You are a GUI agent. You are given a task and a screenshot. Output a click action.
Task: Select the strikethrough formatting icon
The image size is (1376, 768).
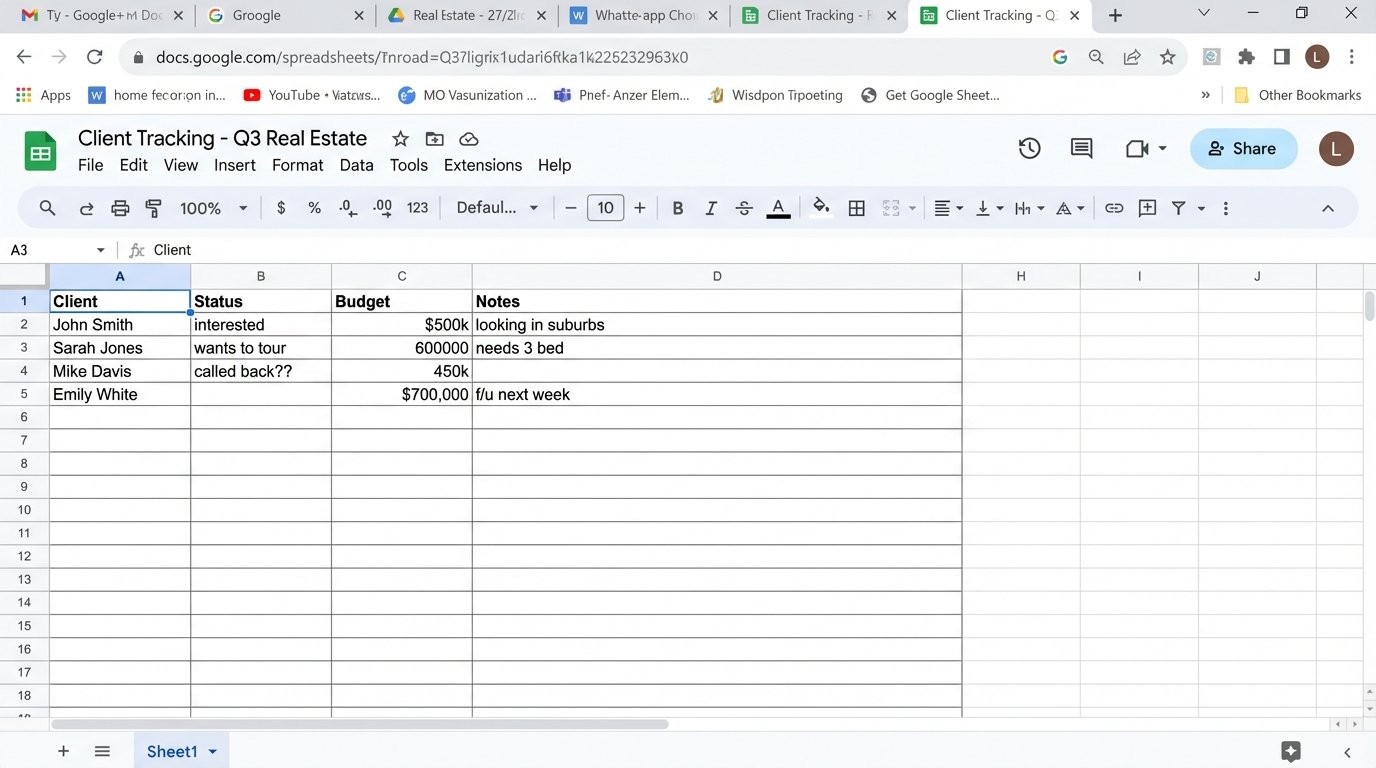[744, 207]
